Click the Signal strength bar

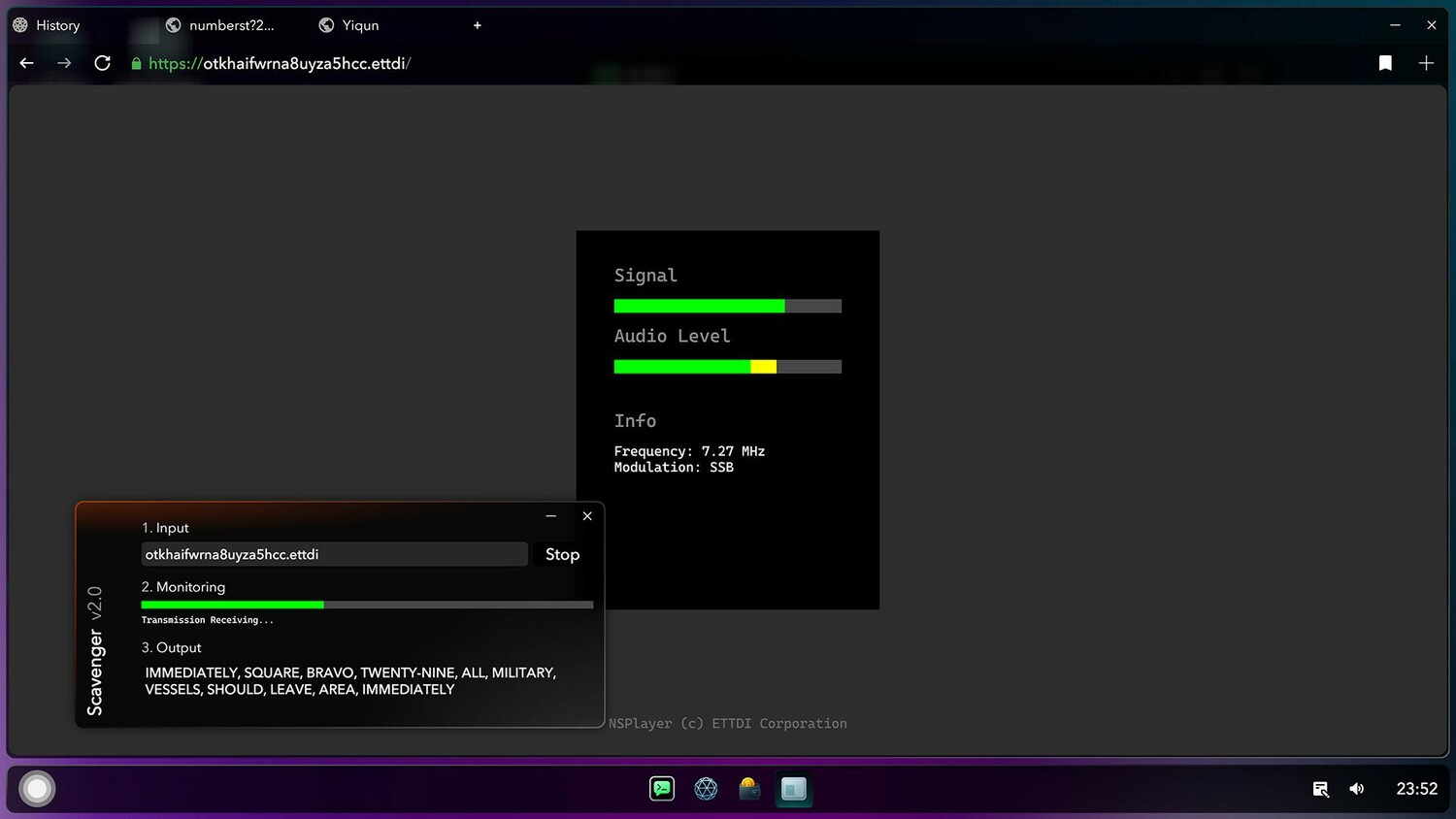[727, 306]
